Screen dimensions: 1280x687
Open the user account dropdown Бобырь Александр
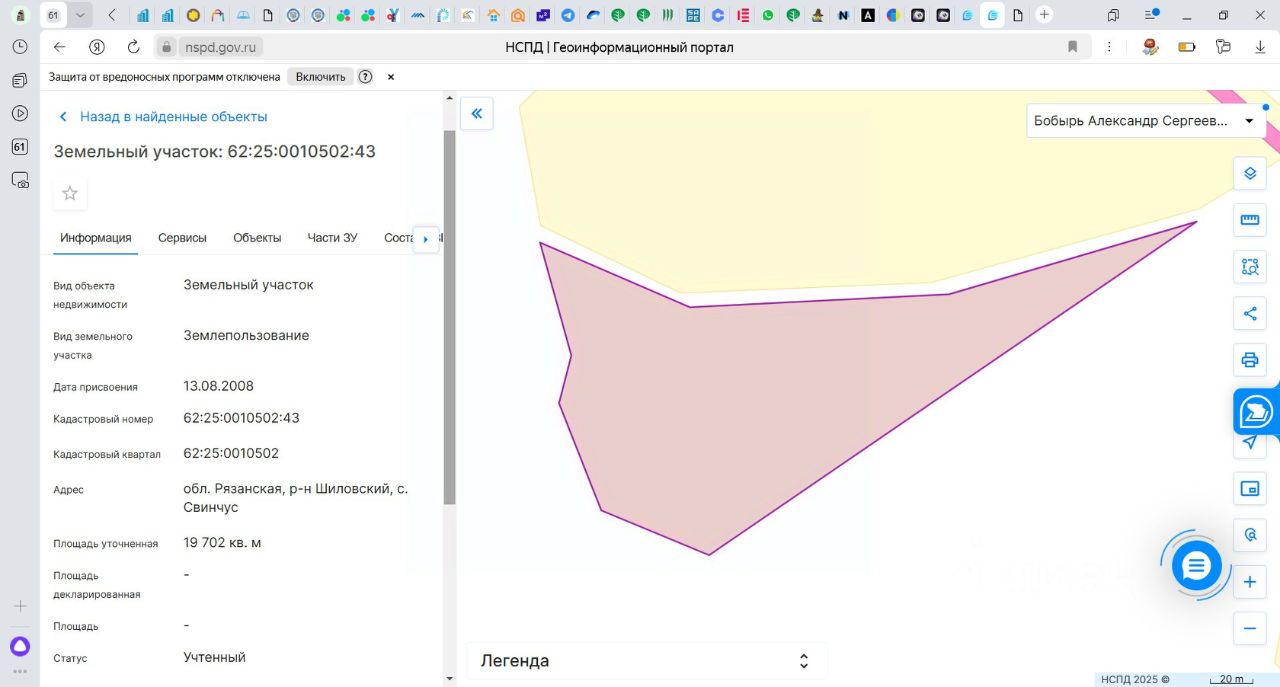tap(1145, 121)
